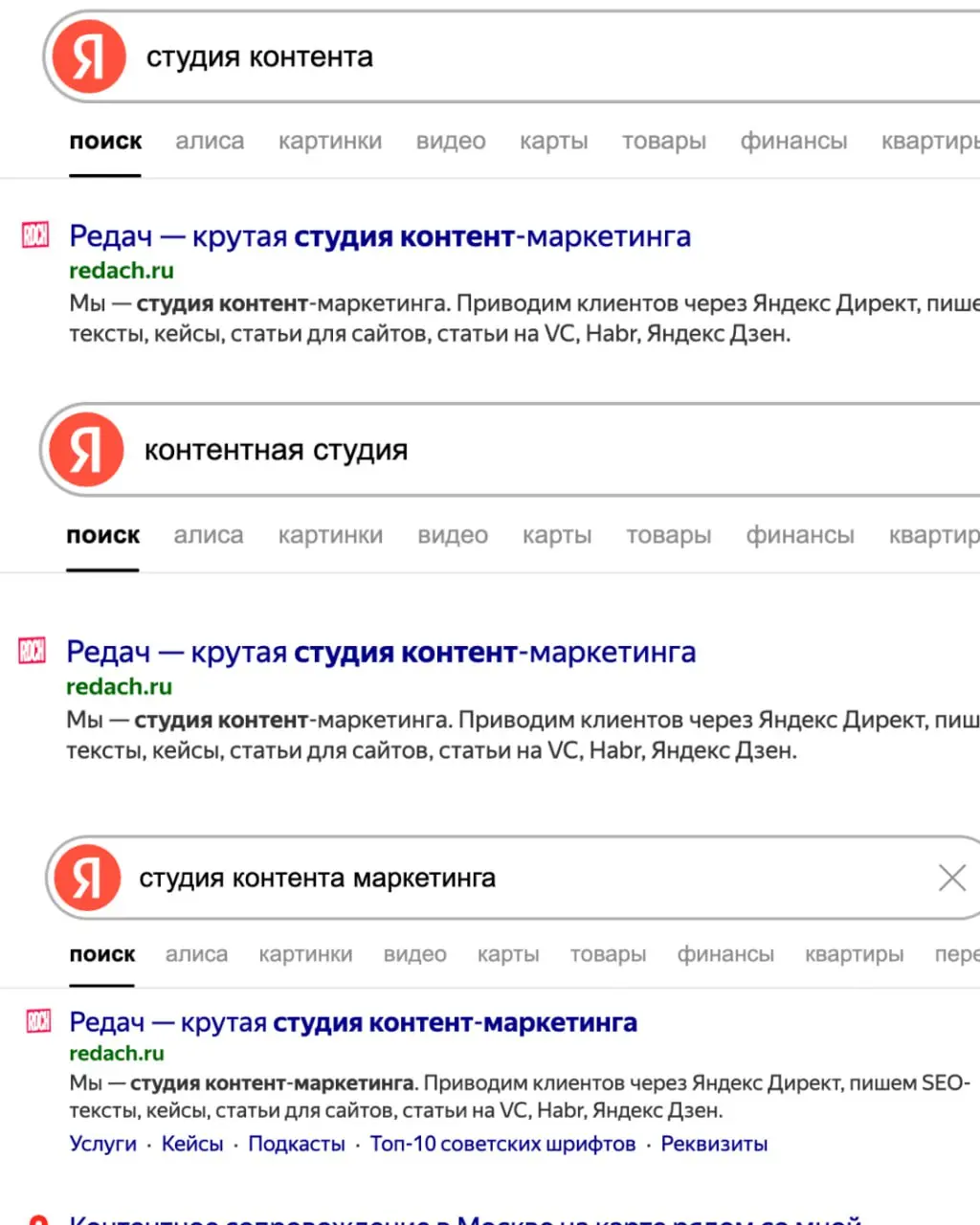Focus the 'студия контента маркетинга' search field
Viewport: 980px width, 1225px height.
(512, 878)
